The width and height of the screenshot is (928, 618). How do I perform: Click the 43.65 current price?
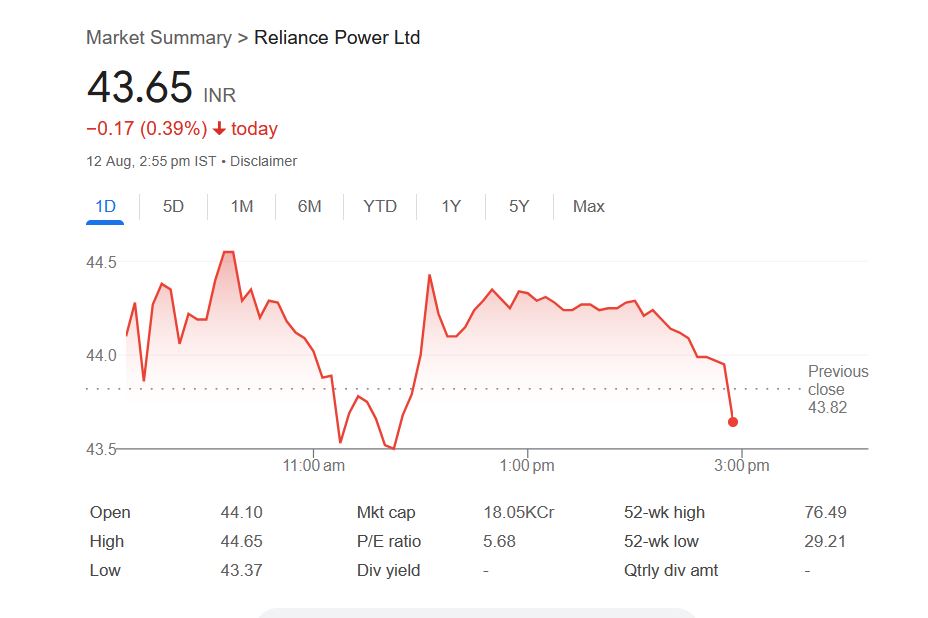click(x=139, y=88)
